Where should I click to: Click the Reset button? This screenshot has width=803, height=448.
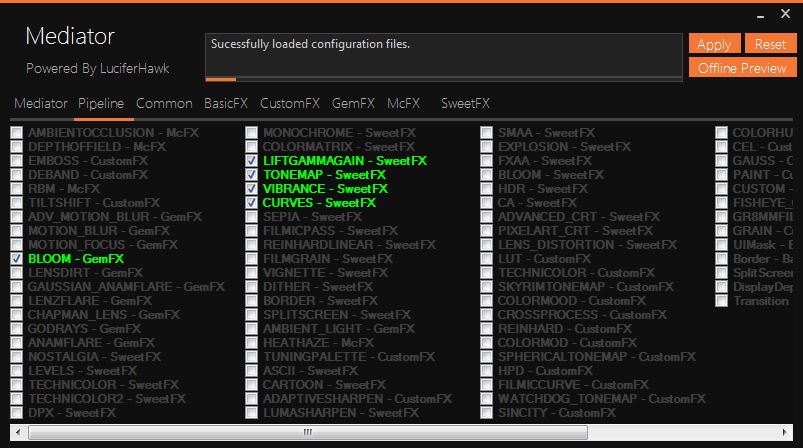click(x=770, y=44)
